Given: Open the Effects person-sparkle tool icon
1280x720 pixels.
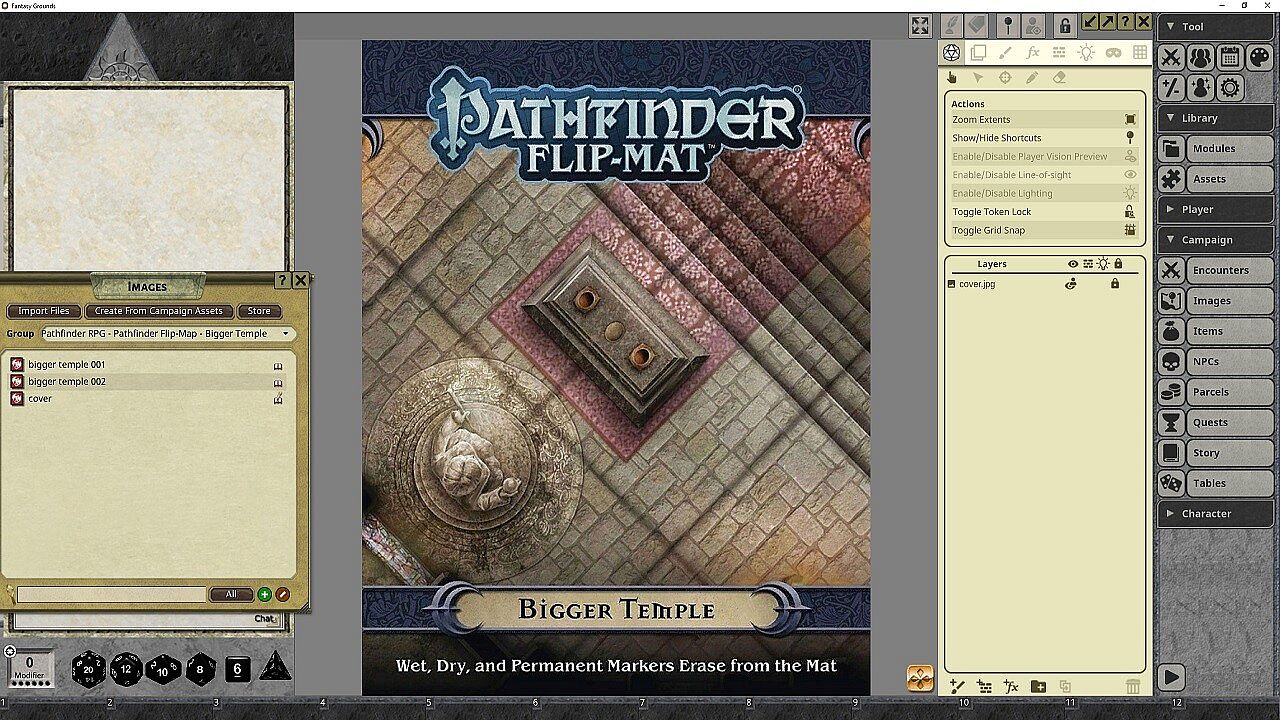Looking at the screenshot, I should (1200, 88).
